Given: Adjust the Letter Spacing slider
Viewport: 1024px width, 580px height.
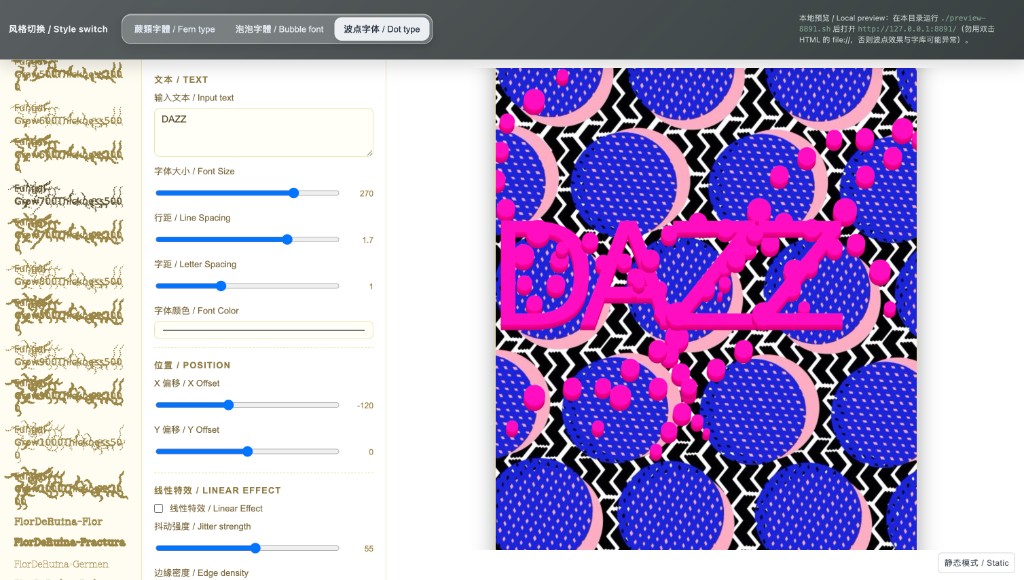Looking at the screenshot, I should pos(220,286).
